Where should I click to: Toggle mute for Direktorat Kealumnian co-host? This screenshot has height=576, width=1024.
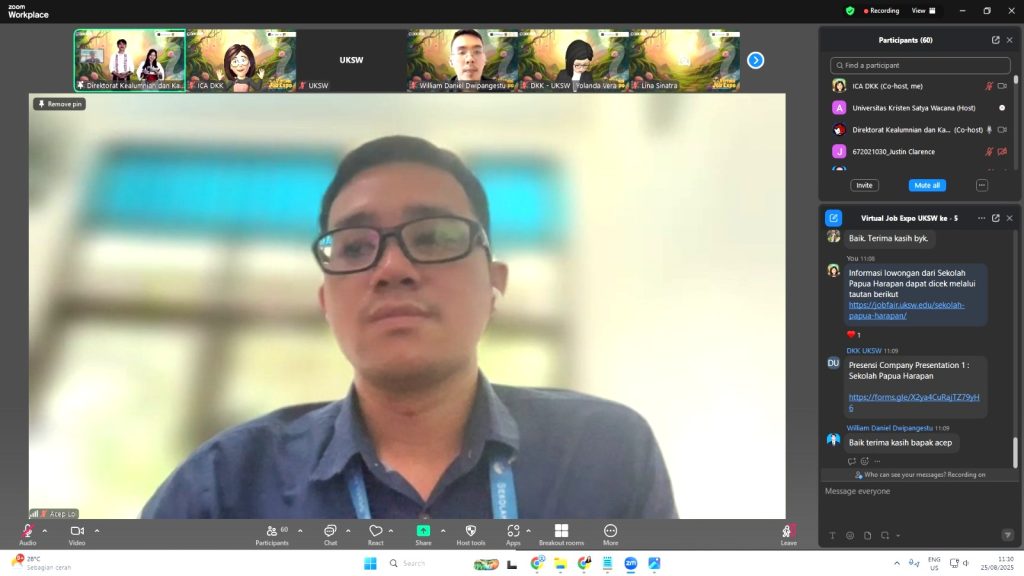pyautogui.click(x=989, y=130)
